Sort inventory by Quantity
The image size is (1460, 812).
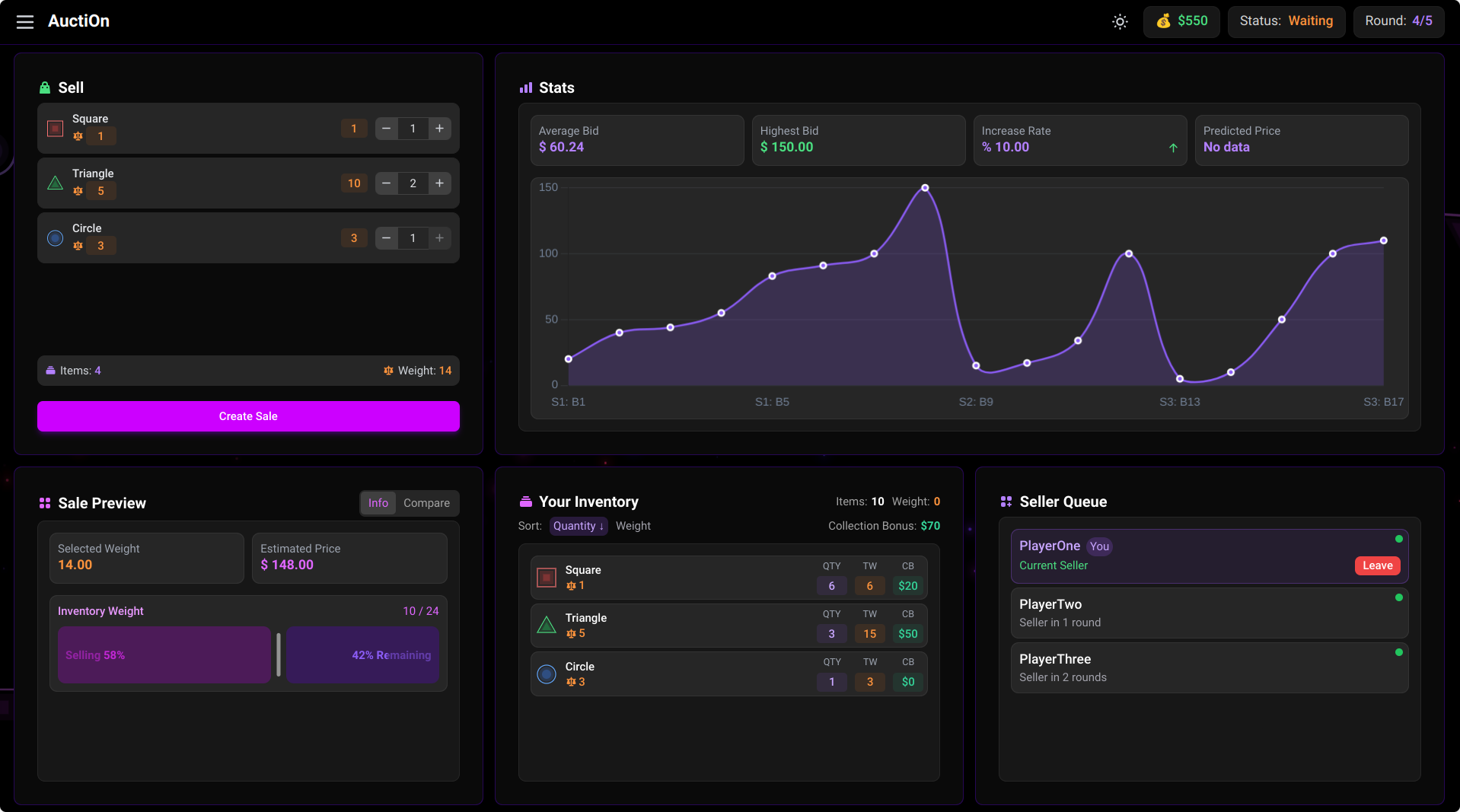(579, 526)
